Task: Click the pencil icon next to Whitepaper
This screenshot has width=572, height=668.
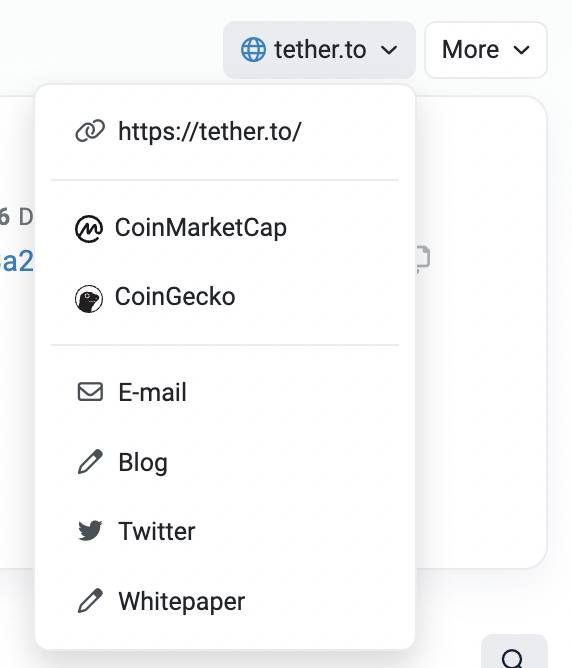Action: click(x=90, y=601)
